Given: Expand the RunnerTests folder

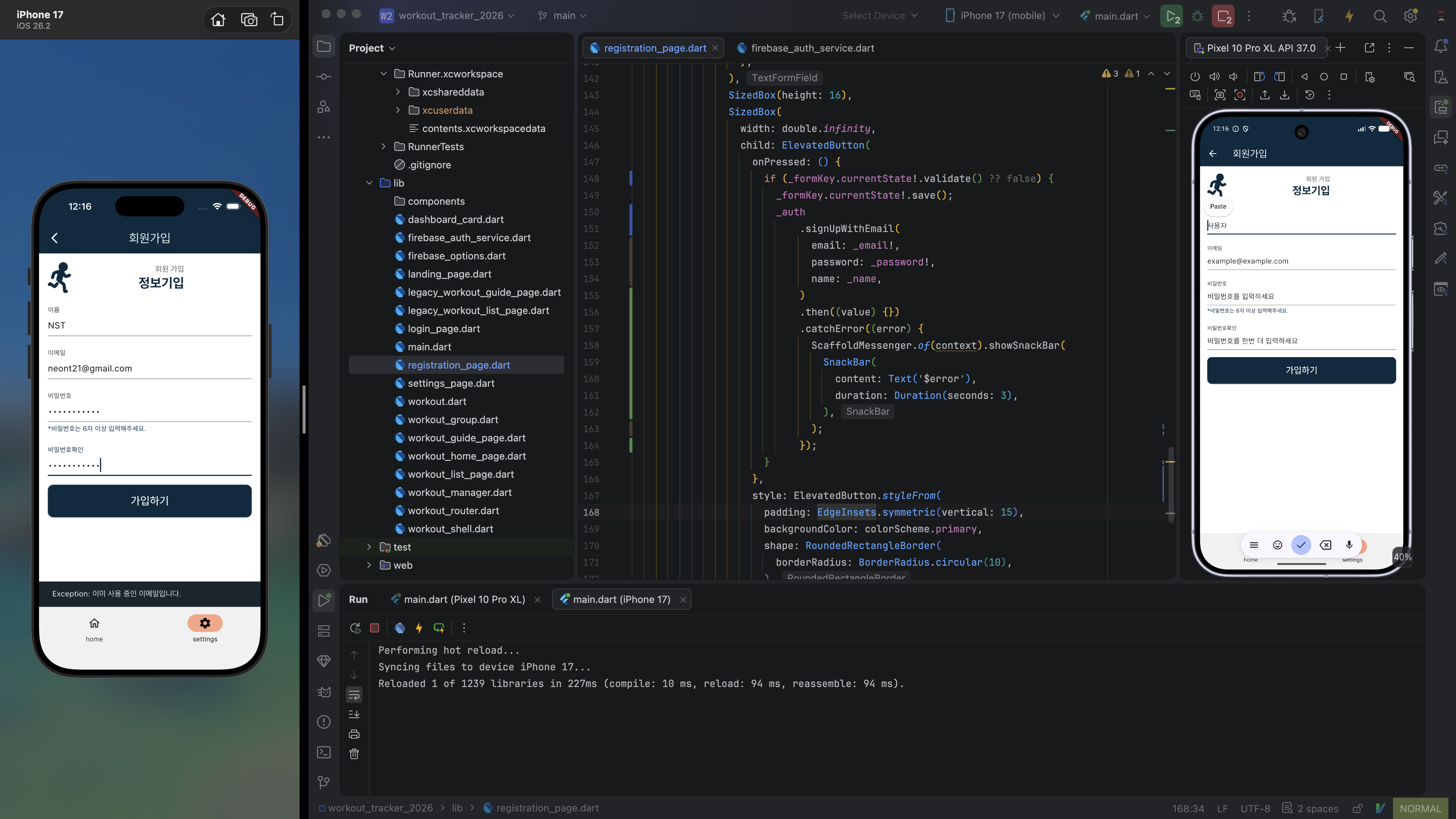Looking at the screenshot, I should point(384,146).
